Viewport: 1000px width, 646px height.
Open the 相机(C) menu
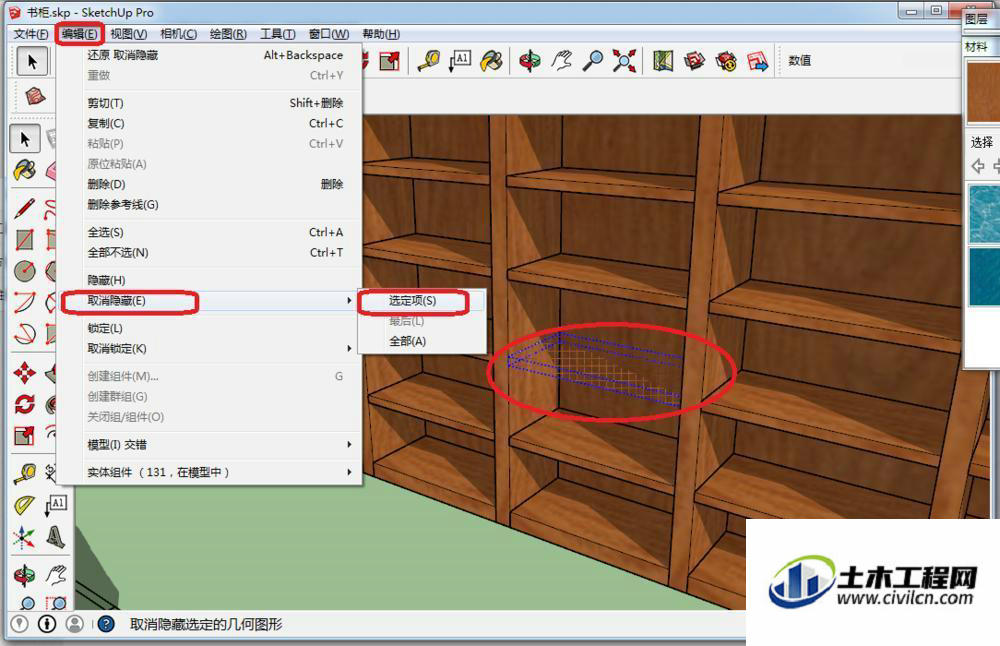(x=178, y=34)
